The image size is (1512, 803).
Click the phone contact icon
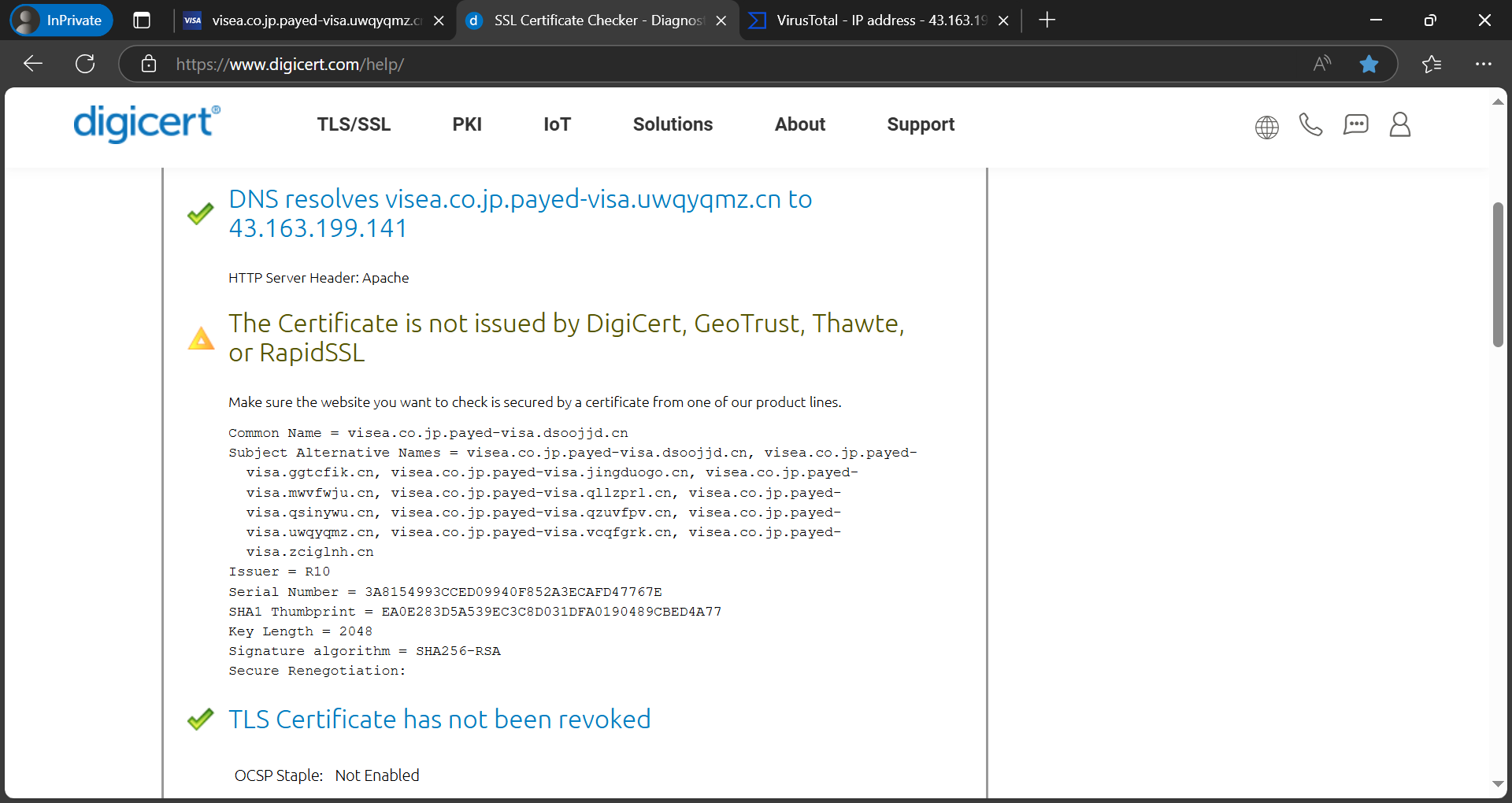tap(1310, 124)
